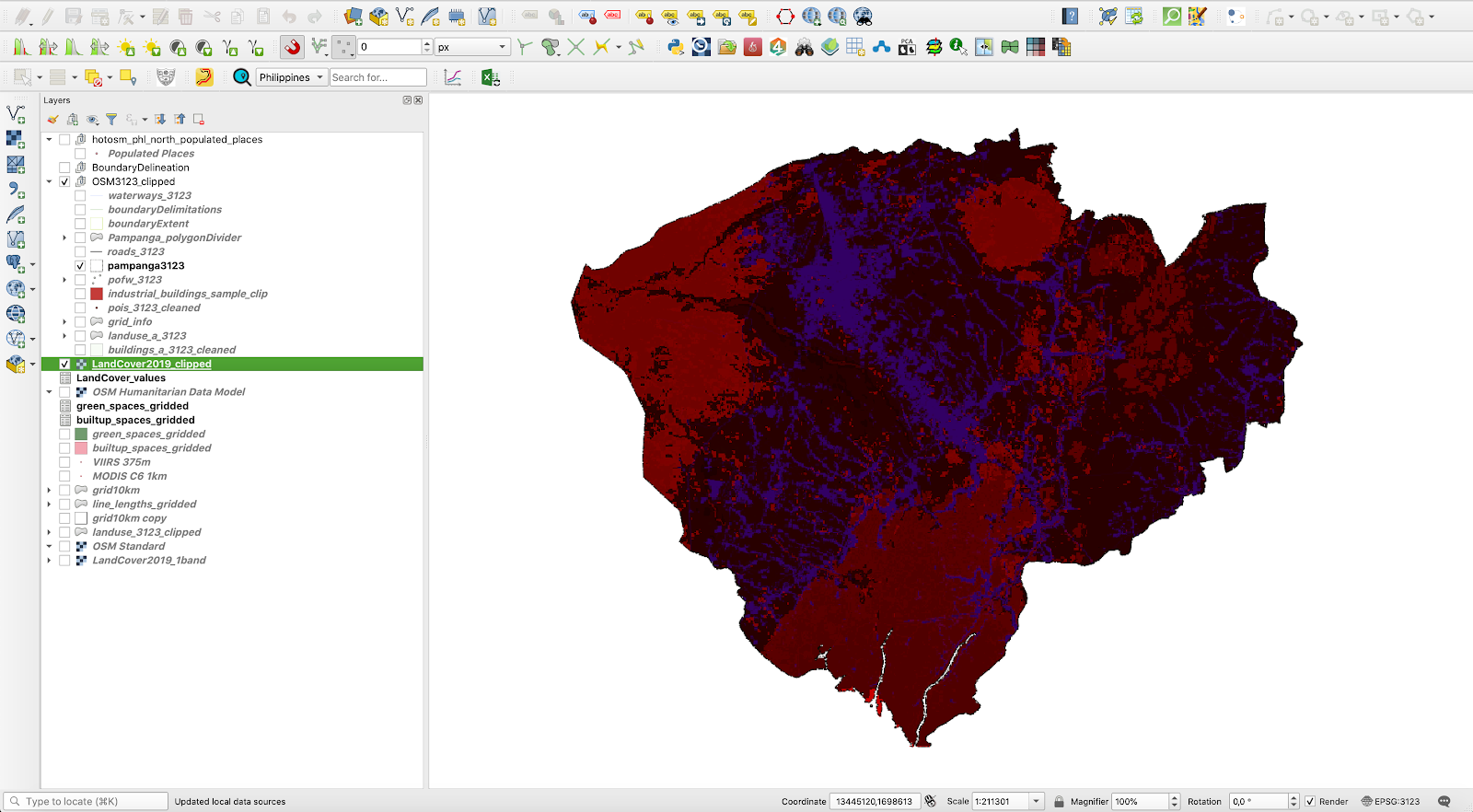This screenshot has height=812, width=1473.
Task: Click the Excel sync plugin icon
Action: coord(491,77)
